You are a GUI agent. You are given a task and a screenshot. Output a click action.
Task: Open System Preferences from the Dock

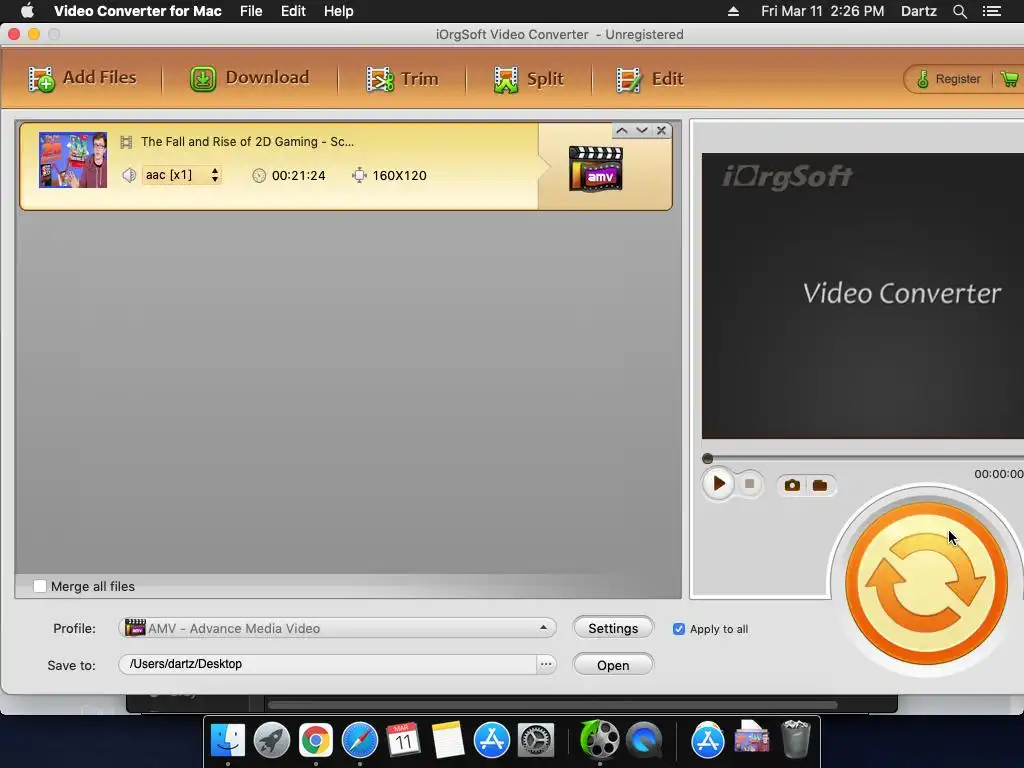[536, 740]
